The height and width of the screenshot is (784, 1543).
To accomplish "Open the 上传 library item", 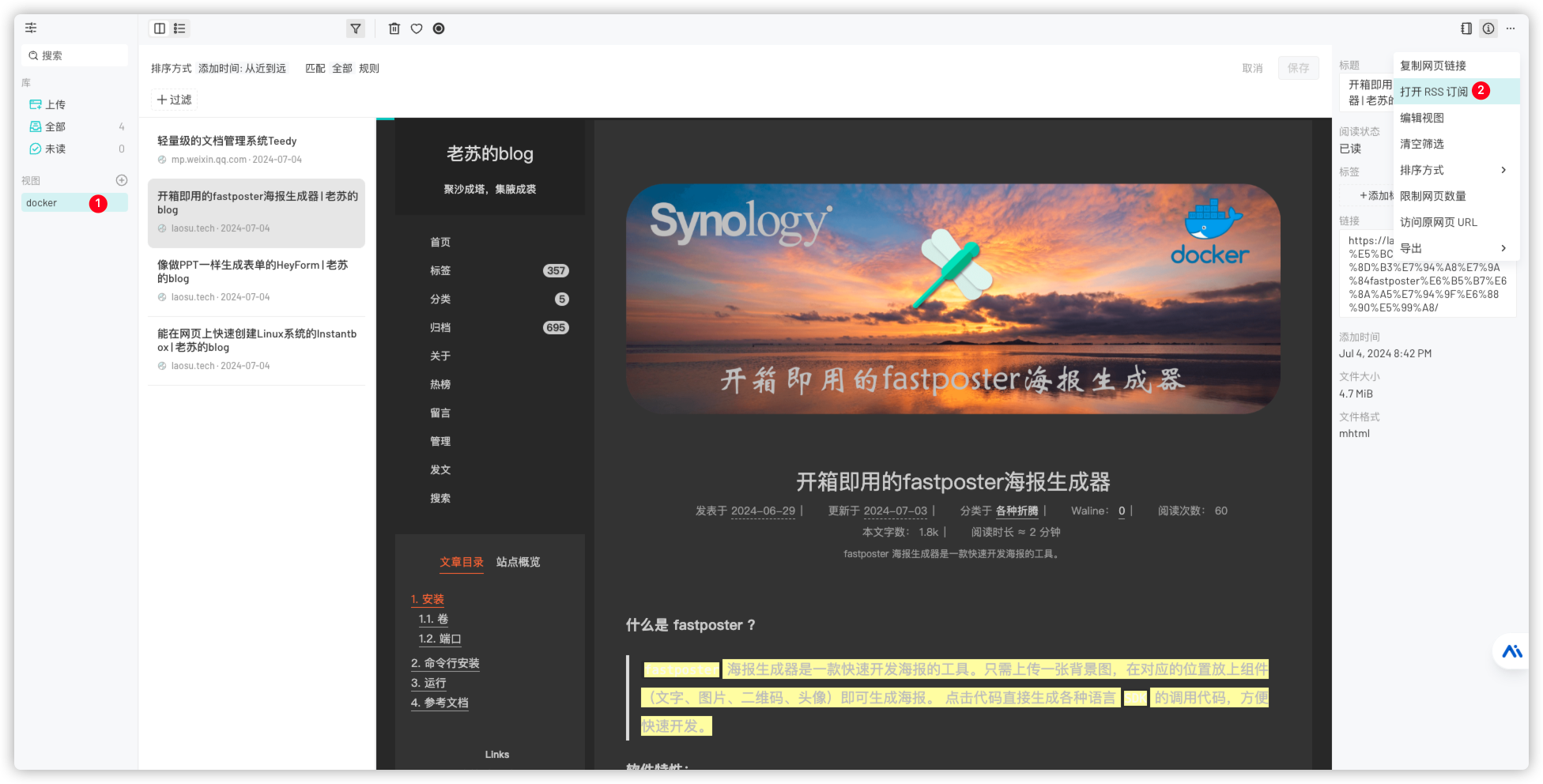I will click(75, 104).
